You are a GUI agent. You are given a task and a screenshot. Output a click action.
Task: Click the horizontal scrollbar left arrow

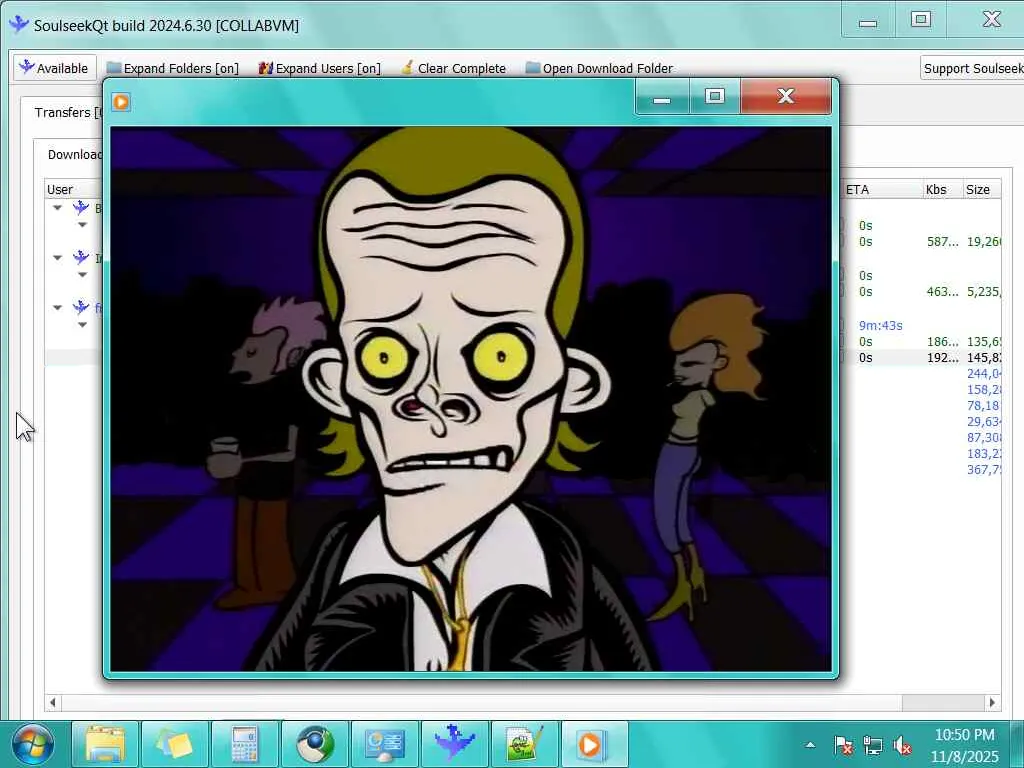53,703
